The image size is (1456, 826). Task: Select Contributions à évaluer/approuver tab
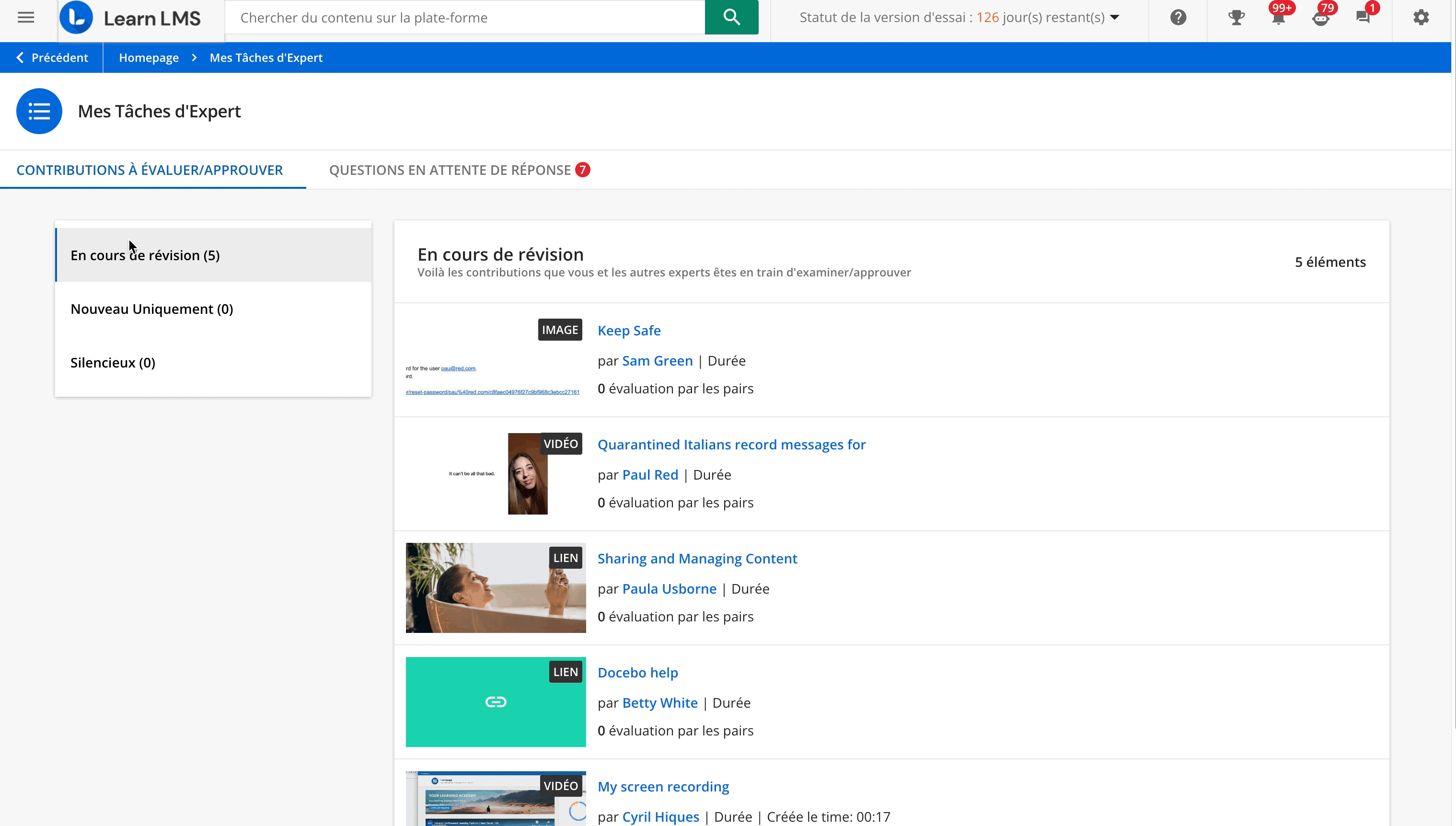[149, 170]
